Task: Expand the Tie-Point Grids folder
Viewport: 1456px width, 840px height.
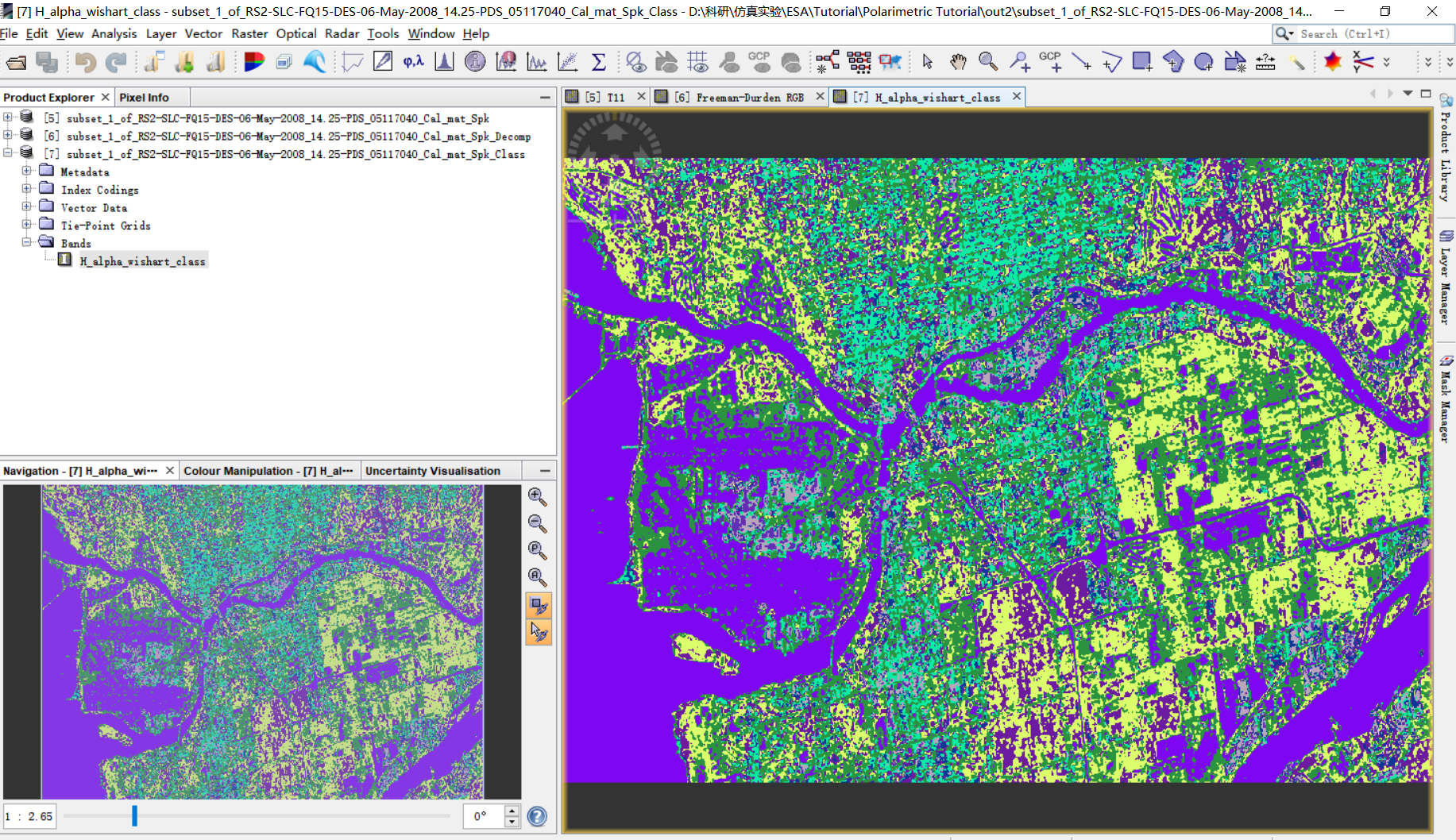Action: pos(27,225)
